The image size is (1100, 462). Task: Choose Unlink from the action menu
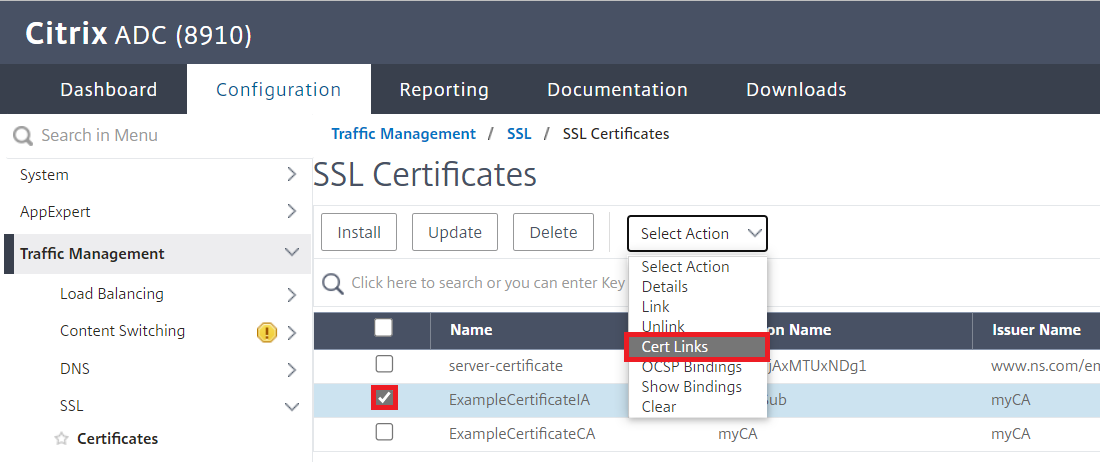pos(697,326)
